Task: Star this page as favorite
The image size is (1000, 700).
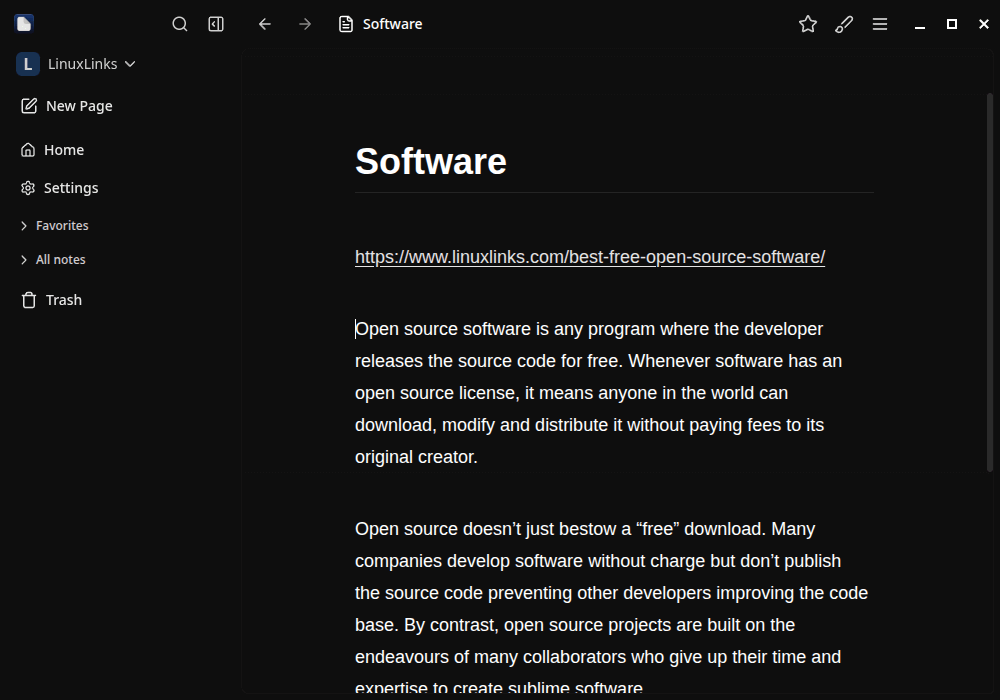Action: 808,24
